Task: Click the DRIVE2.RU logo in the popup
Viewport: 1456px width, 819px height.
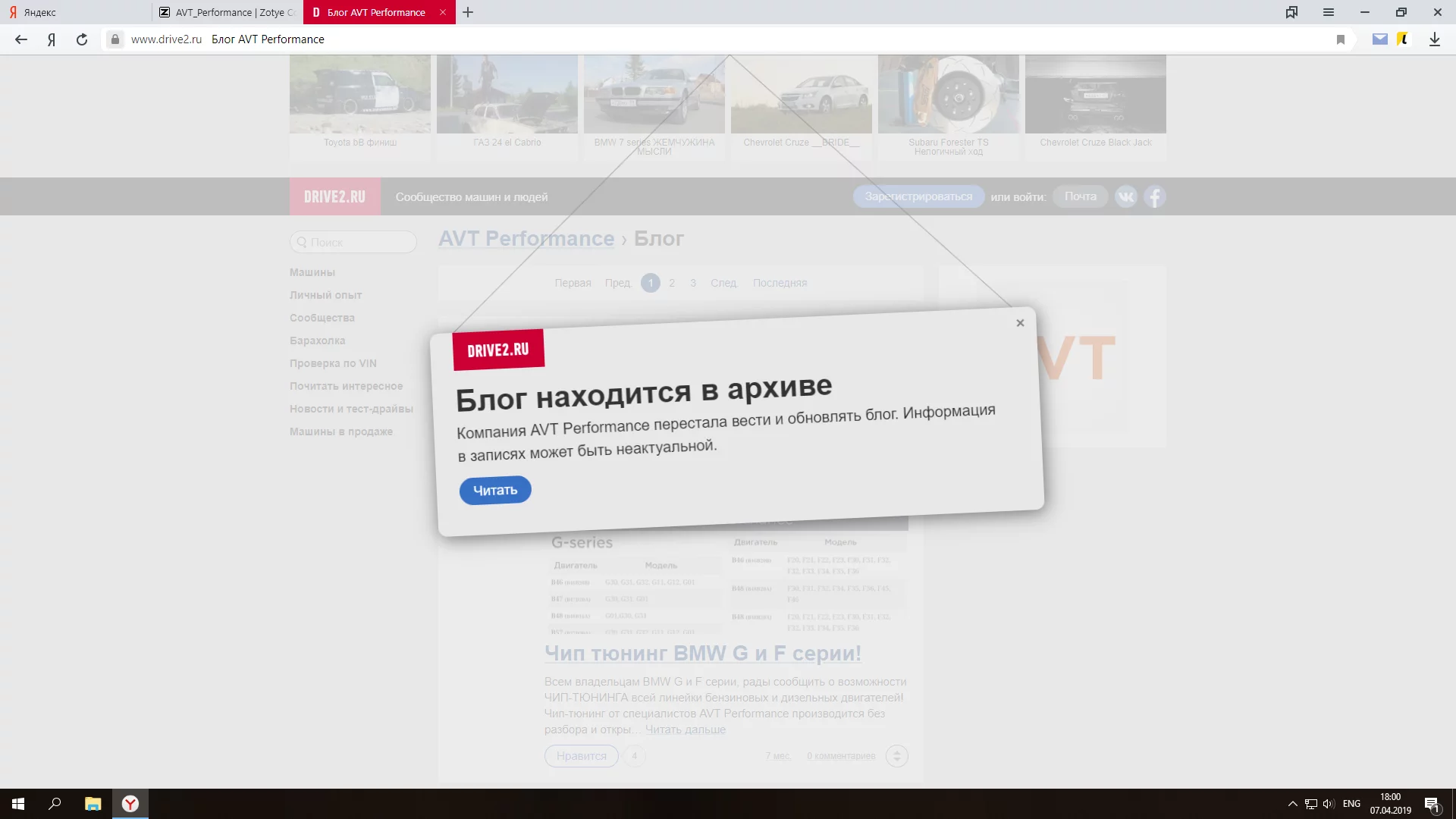Action: 498,350
